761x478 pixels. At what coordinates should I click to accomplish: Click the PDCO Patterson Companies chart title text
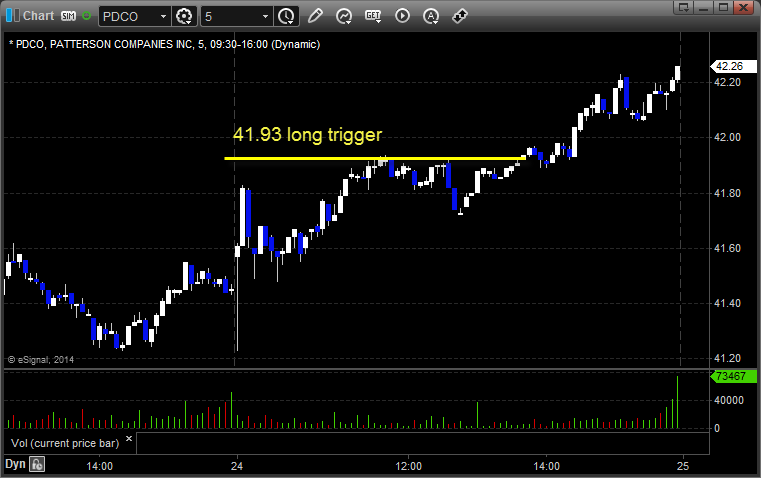[165, 45]
